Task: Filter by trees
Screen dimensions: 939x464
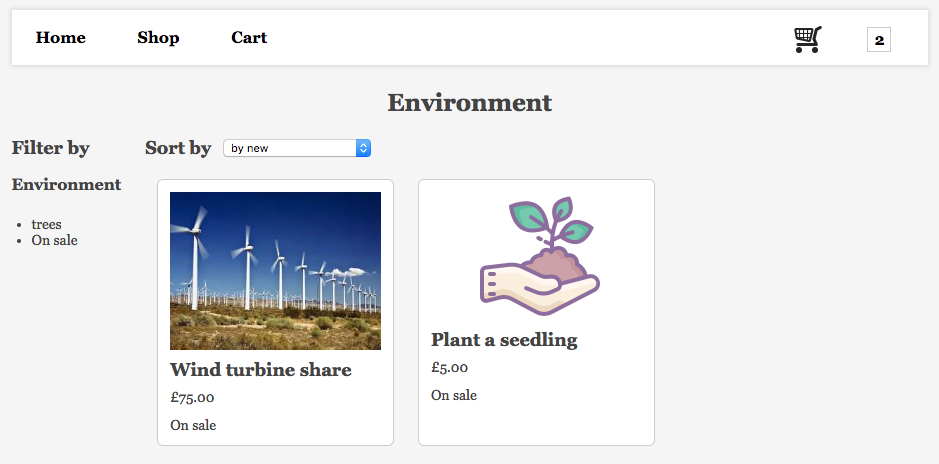Action: tap(46, 224)
